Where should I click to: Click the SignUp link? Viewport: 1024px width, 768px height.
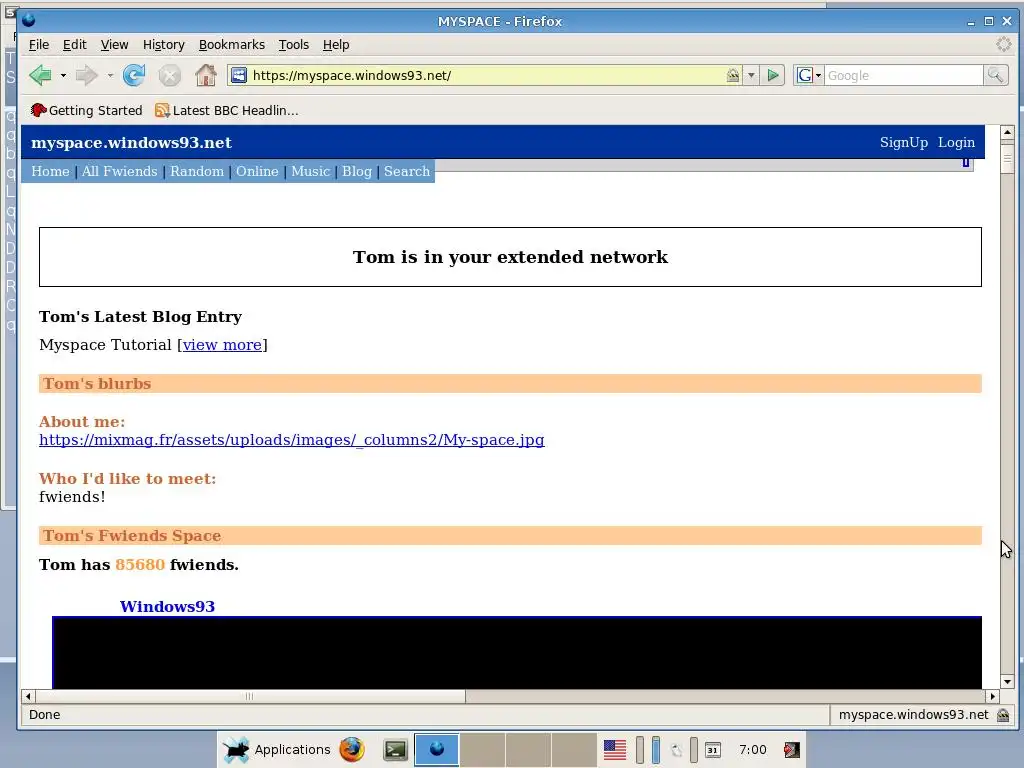pos(903,142)
